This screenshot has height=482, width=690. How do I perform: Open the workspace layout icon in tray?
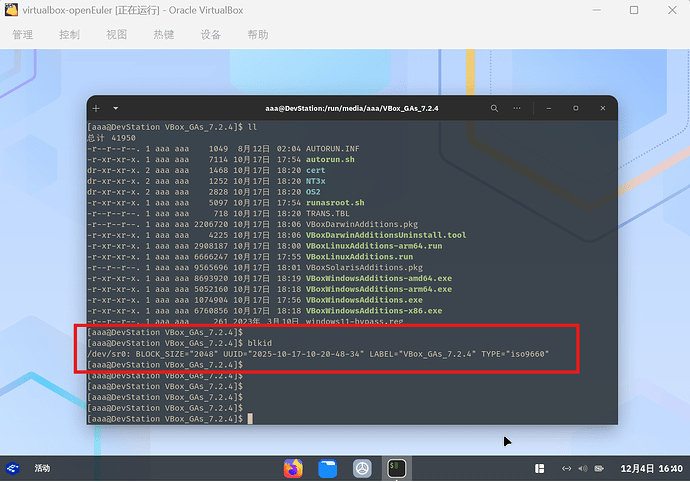540,467
